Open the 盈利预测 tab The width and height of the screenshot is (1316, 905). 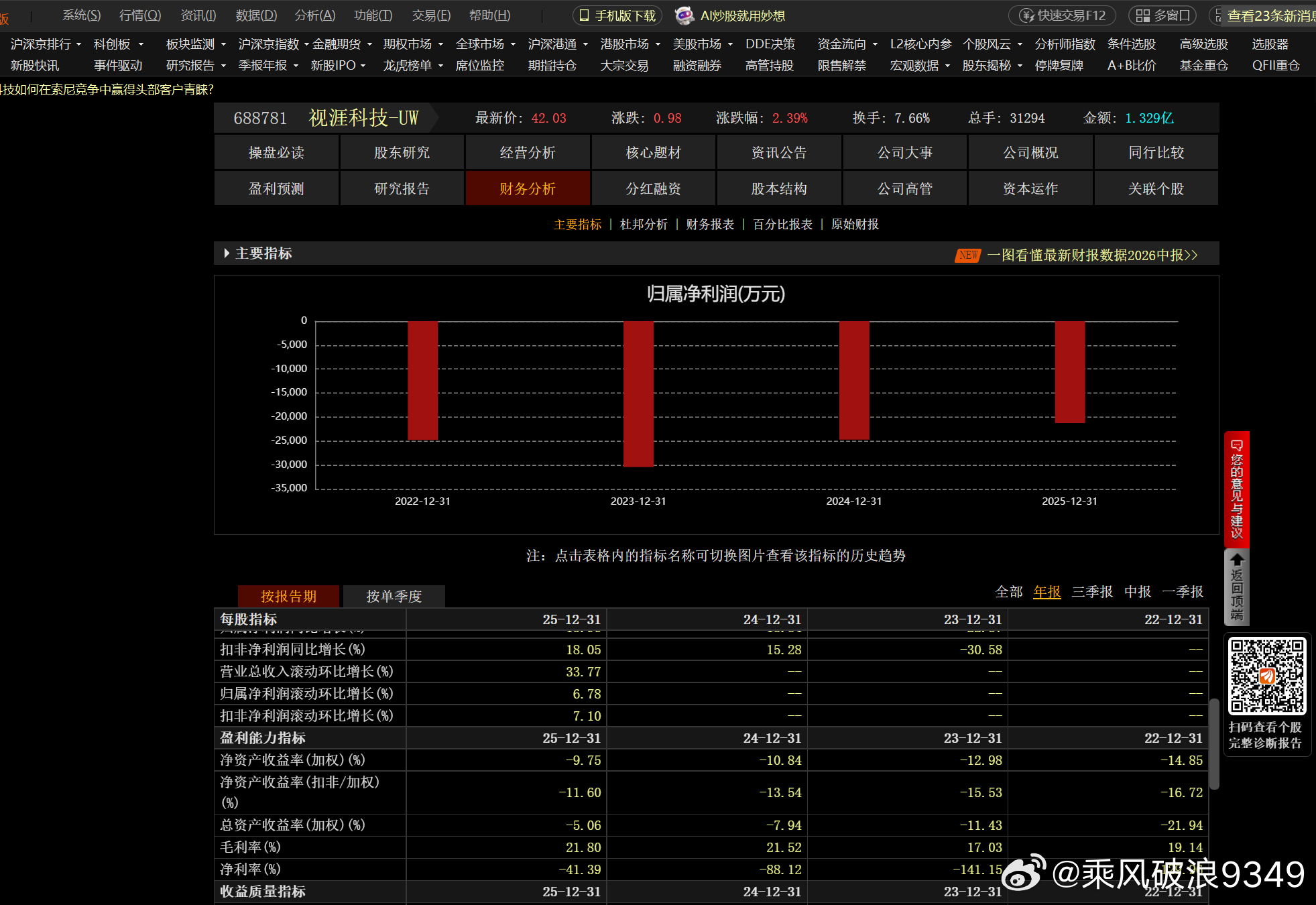point(276,188)
